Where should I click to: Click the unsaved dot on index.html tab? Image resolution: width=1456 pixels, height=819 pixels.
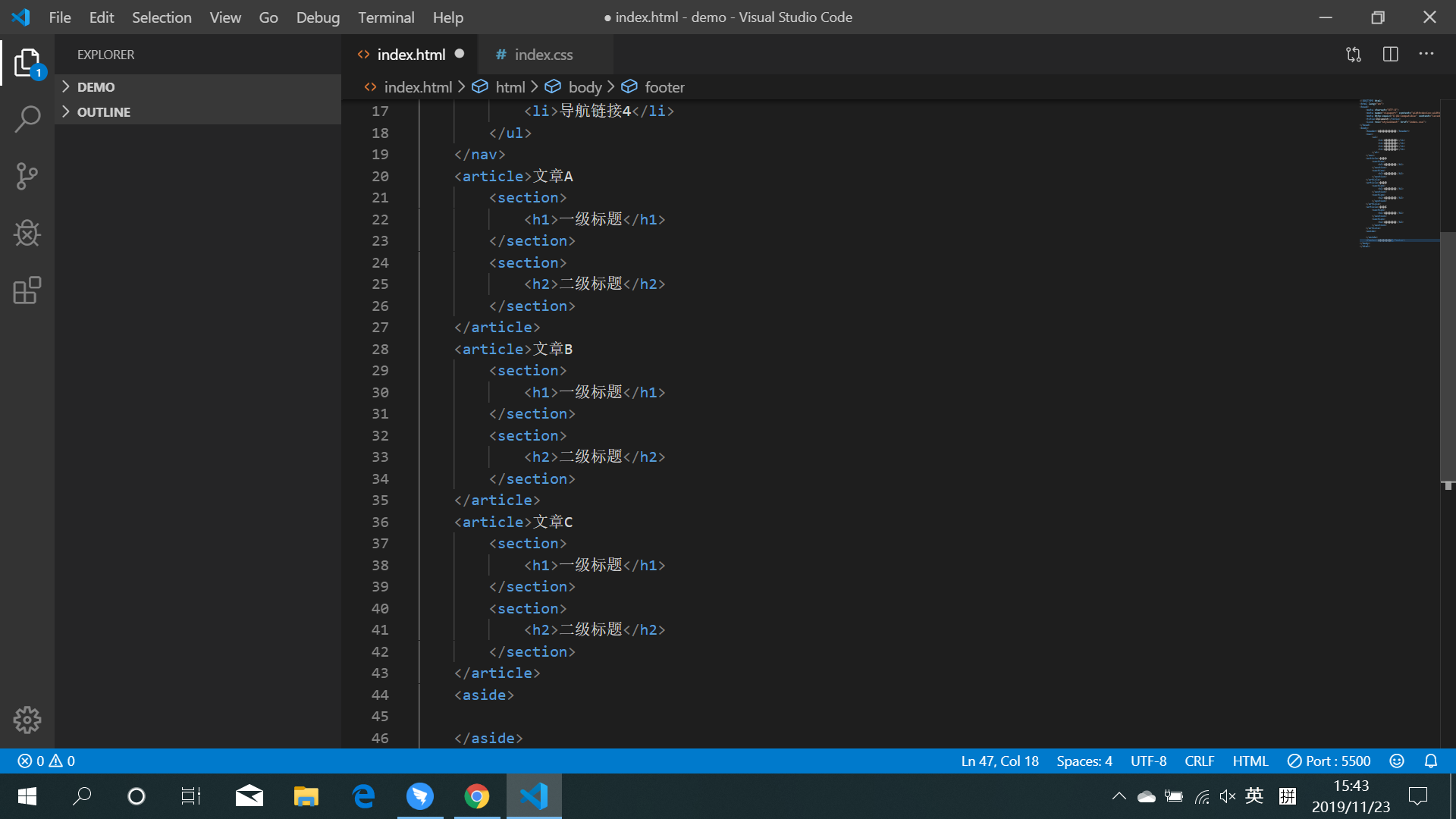click(460, 54)
